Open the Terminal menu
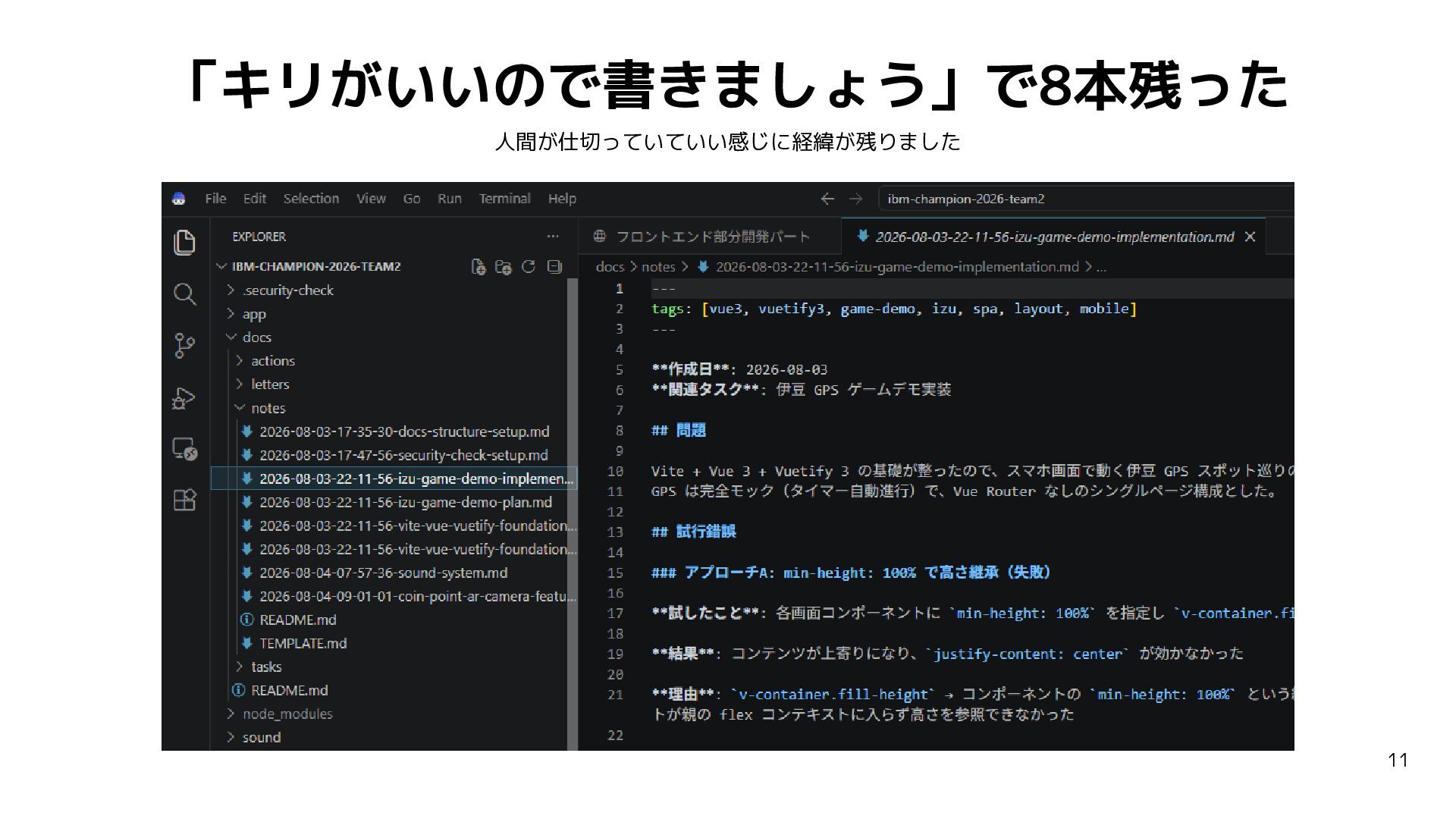Viewport: 1456px width, 819px height. 504,199
